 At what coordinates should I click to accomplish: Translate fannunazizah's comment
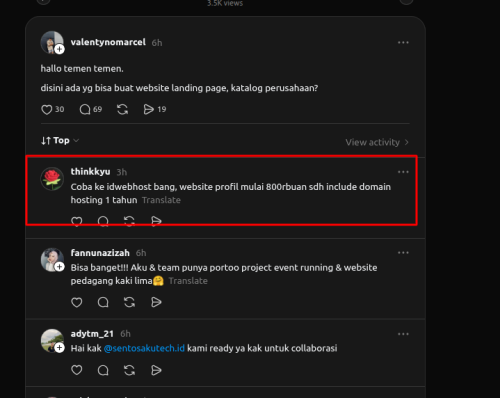pyautogui.click(x=188, y=281)
